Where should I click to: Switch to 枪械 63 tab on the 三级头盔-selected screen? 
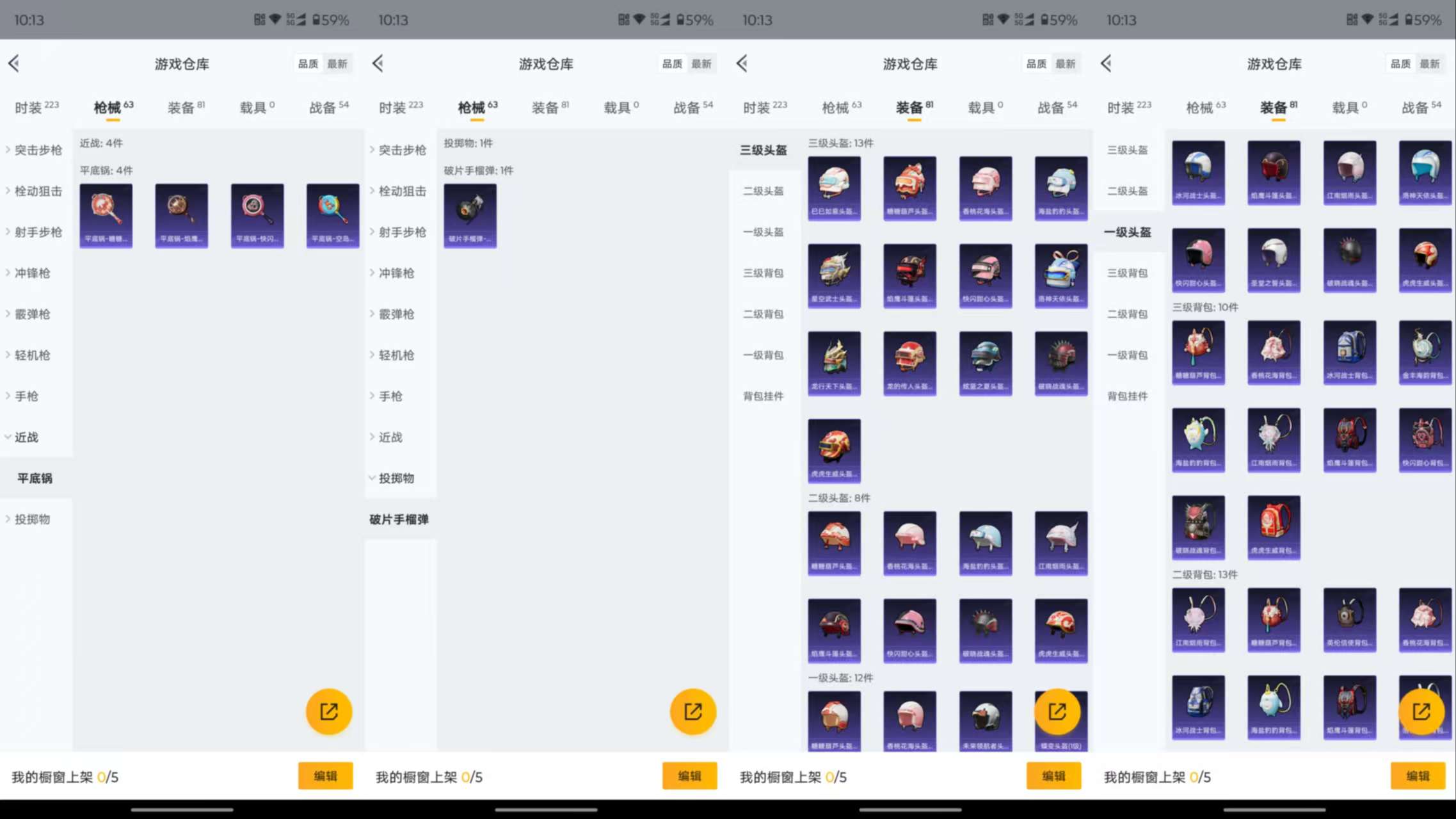tap(842, 107)
